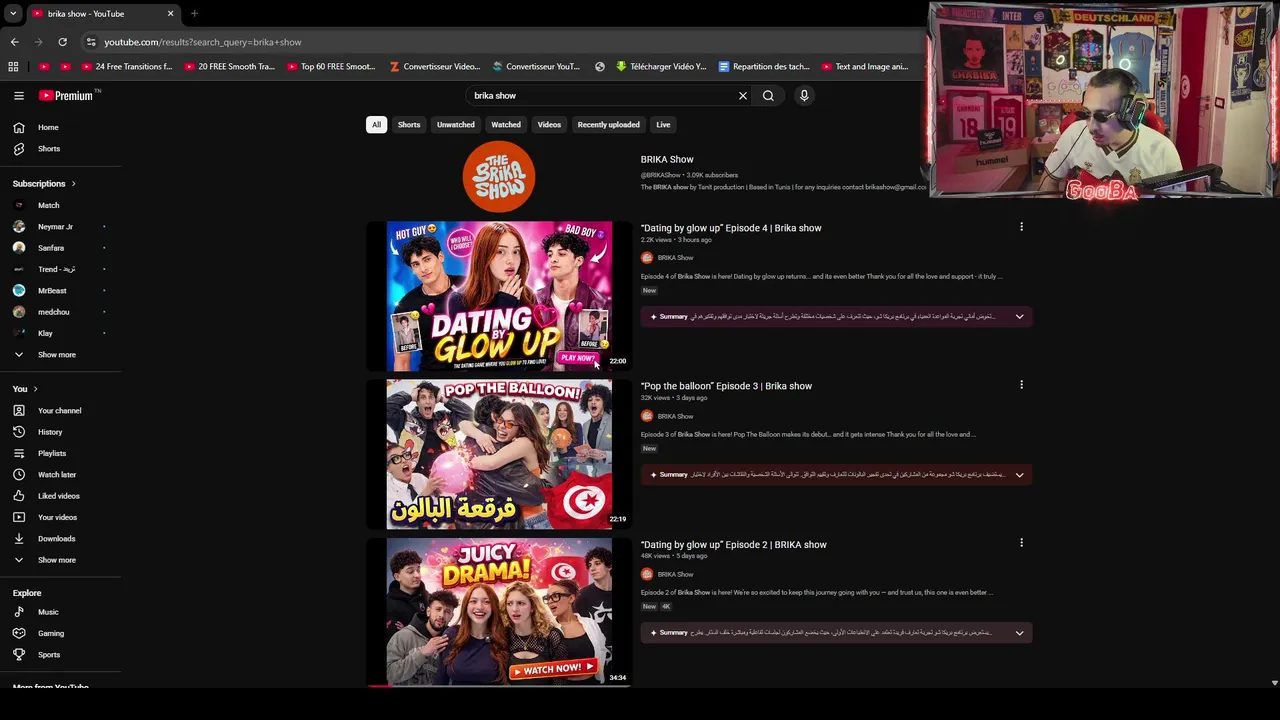This screenshot has width=1280, height=720.
Task: Click the browser address bar URL
Action: 203,42
